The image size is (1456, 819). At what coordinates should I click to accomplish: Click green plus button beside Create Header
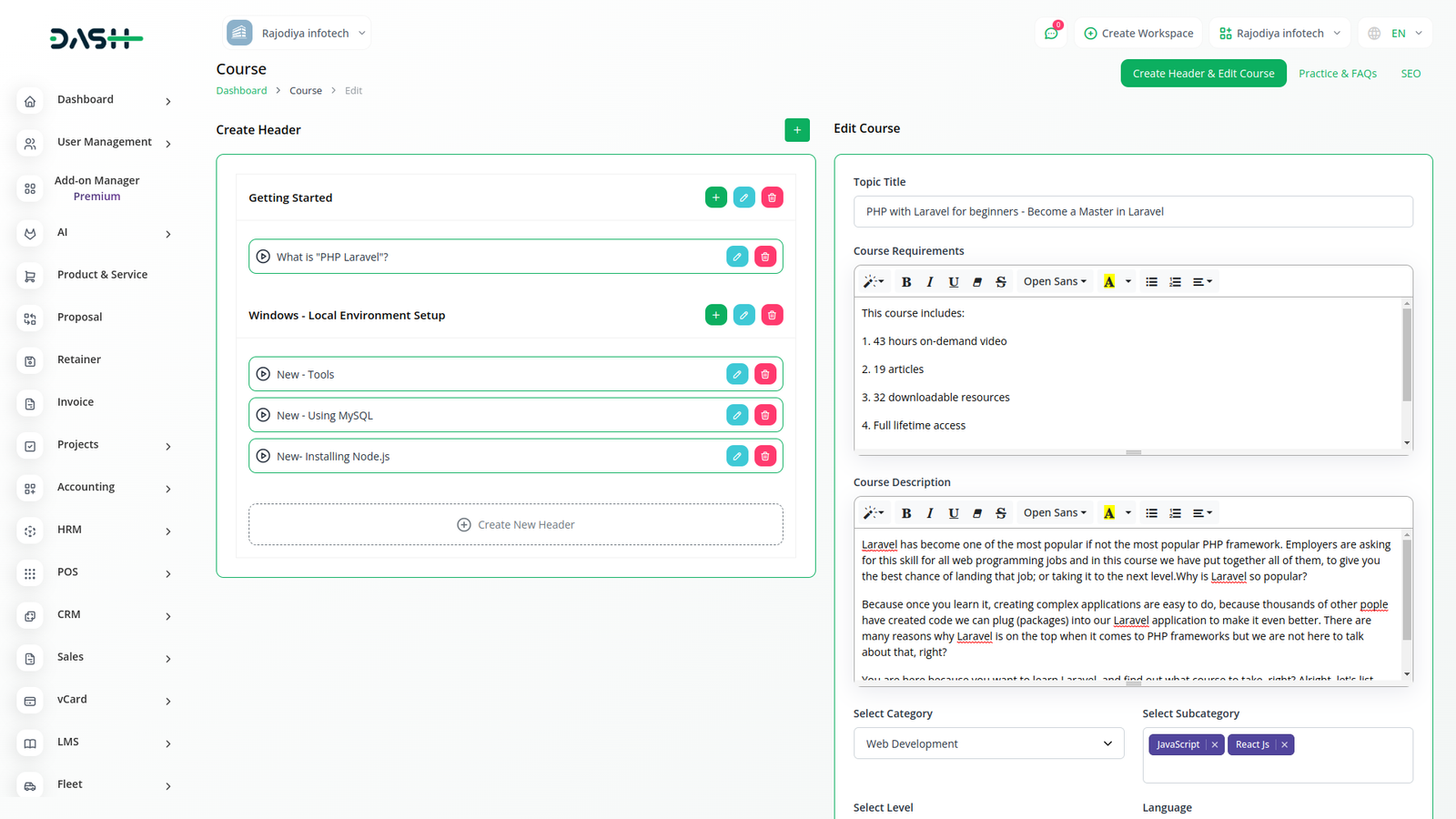point(796,130)
